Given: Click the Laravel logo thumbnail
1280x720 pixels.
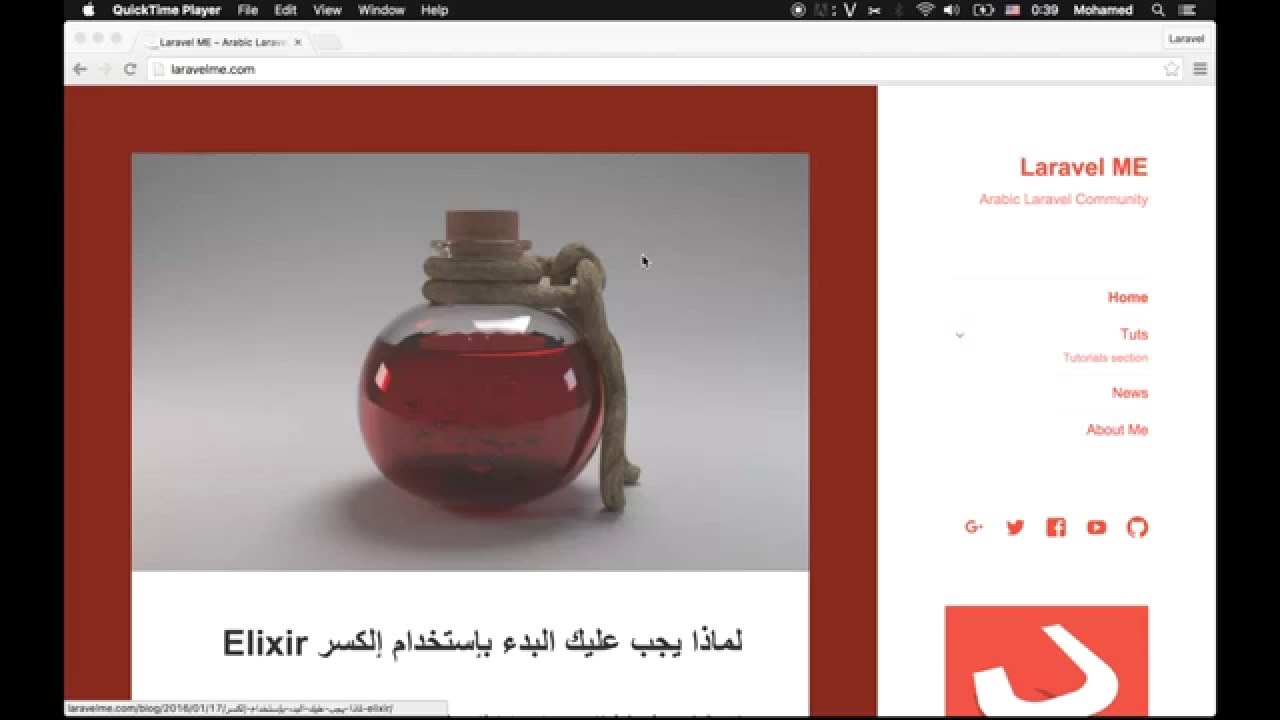Looking at the screenshot, I should point(1046,660).
